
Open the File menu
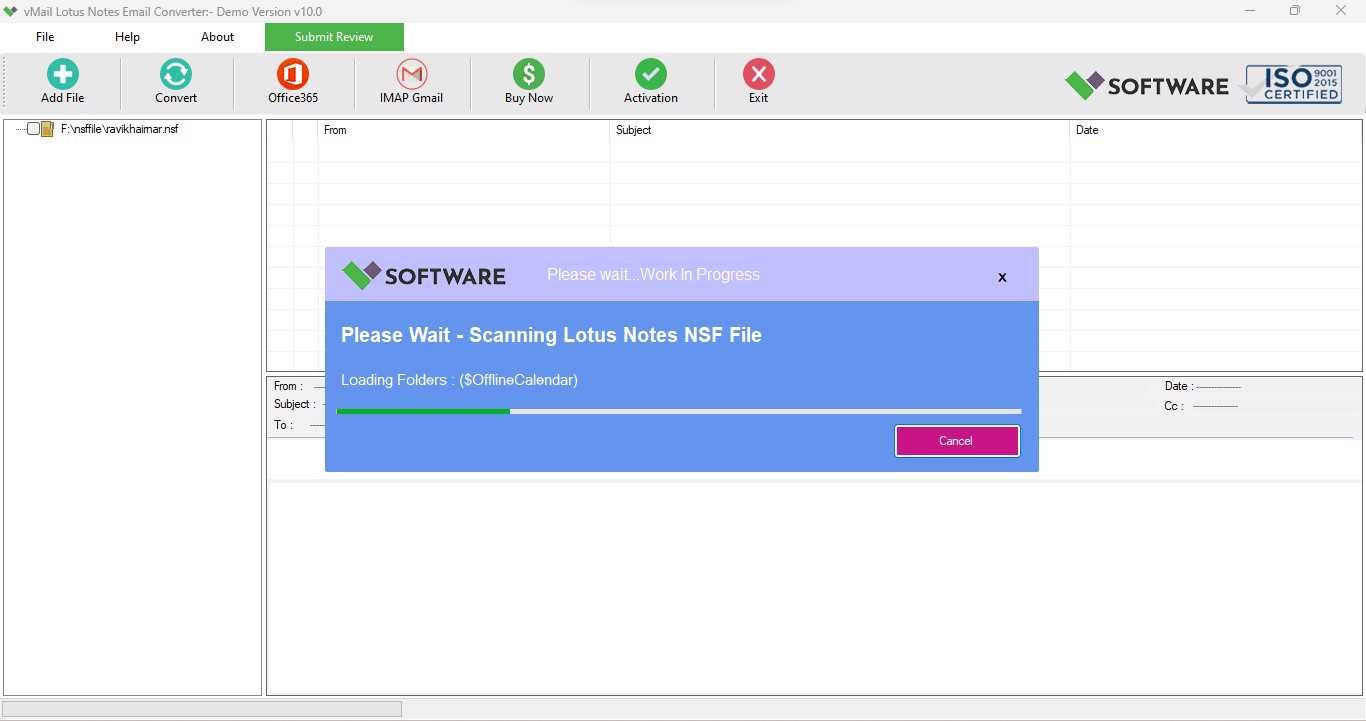45,37
